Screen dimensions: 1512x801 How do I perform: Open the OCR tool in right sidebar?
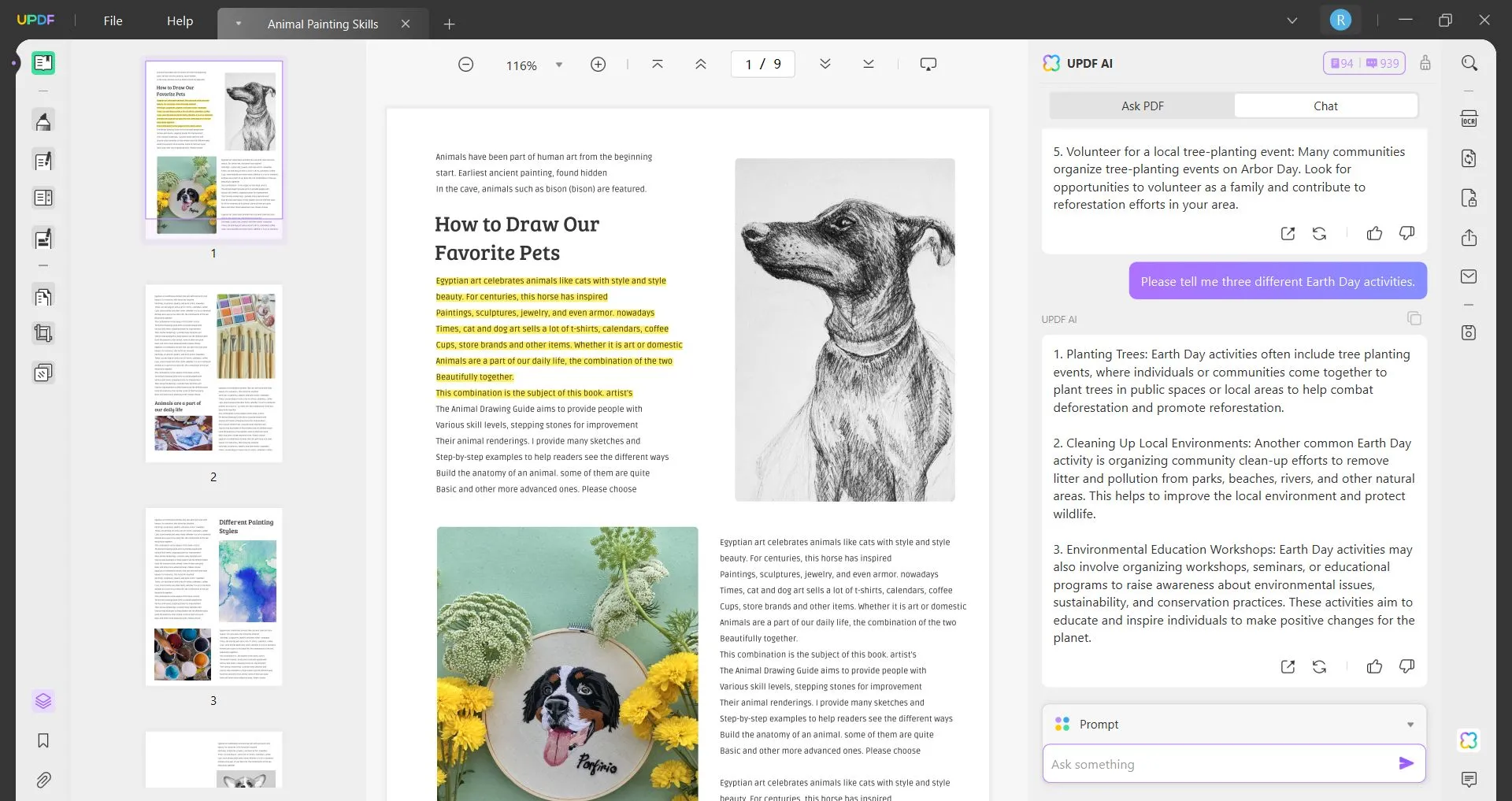(x=1469, y=119)
